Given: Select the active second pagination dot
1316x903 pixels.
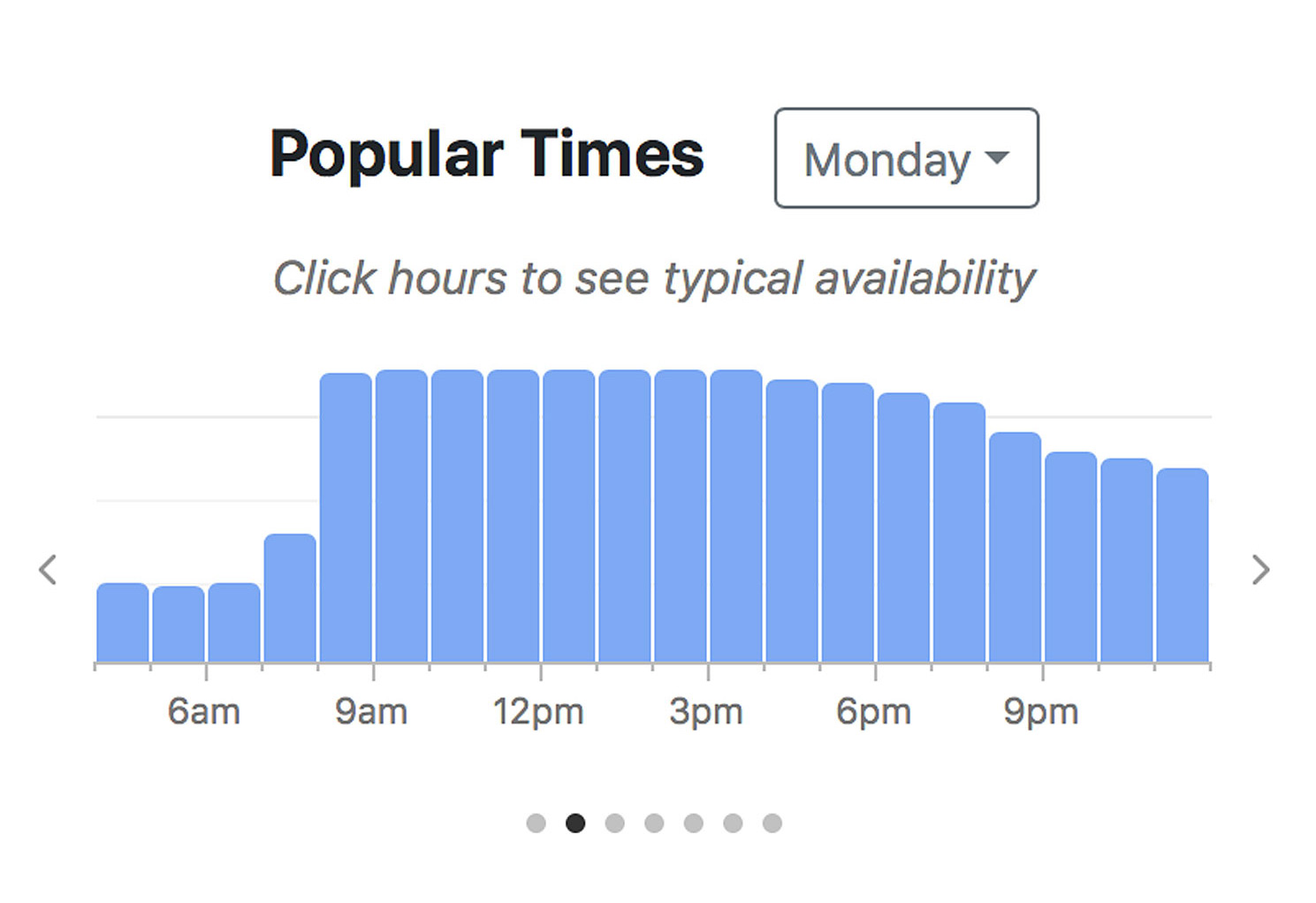Looking at the screenshot, I should pyautogui.click(x=575, y=823).
